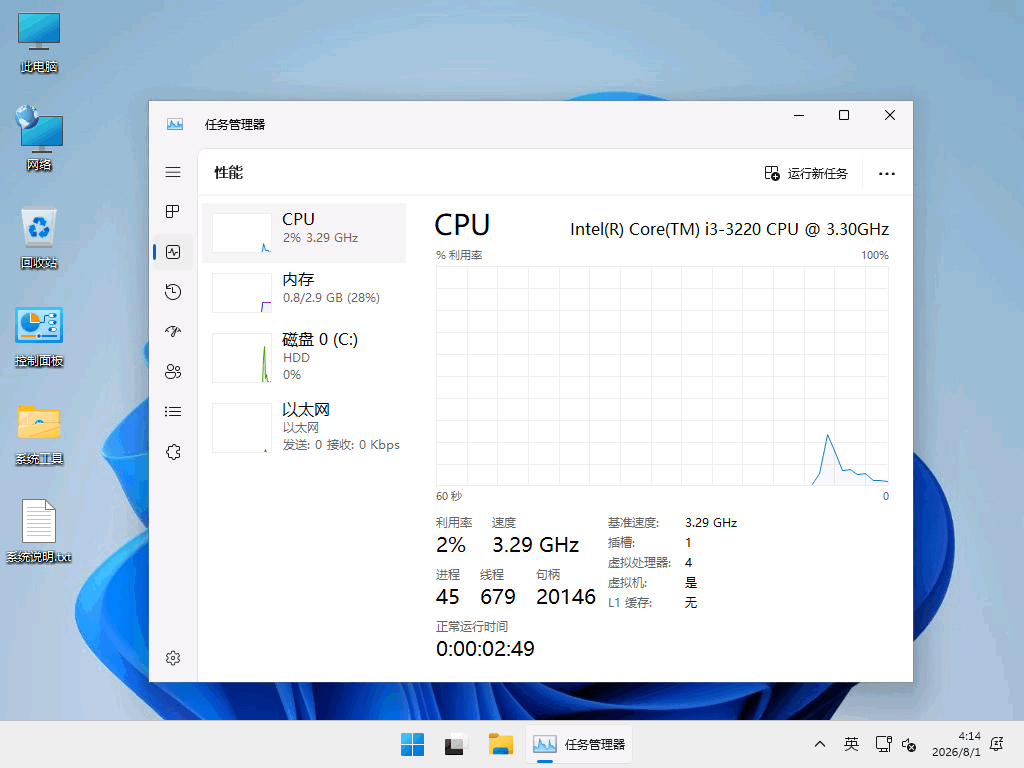
Task: Select the 系统工具 folder icon
Action: [39, 435]
